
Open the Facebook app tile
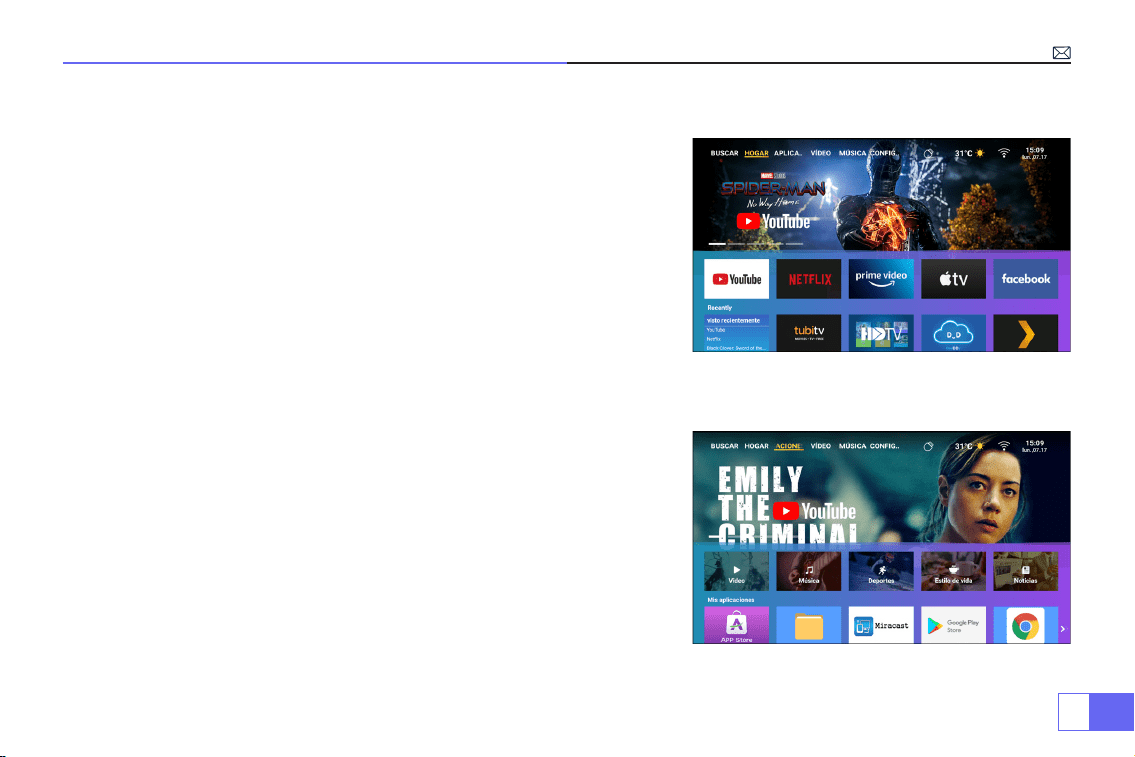click(x=1026, y=279)
